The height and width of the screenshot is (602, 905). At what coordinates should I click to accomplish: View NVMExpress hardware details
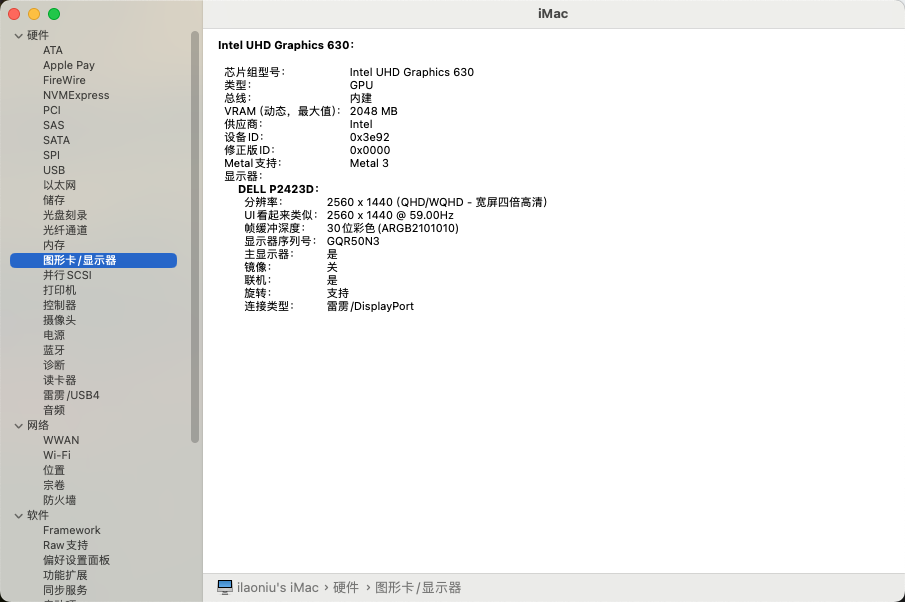74,95
